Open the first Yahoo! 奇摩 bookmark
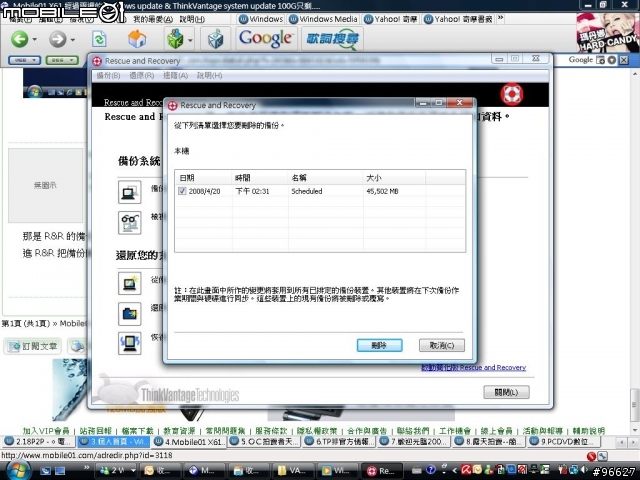 click(391, 19)
